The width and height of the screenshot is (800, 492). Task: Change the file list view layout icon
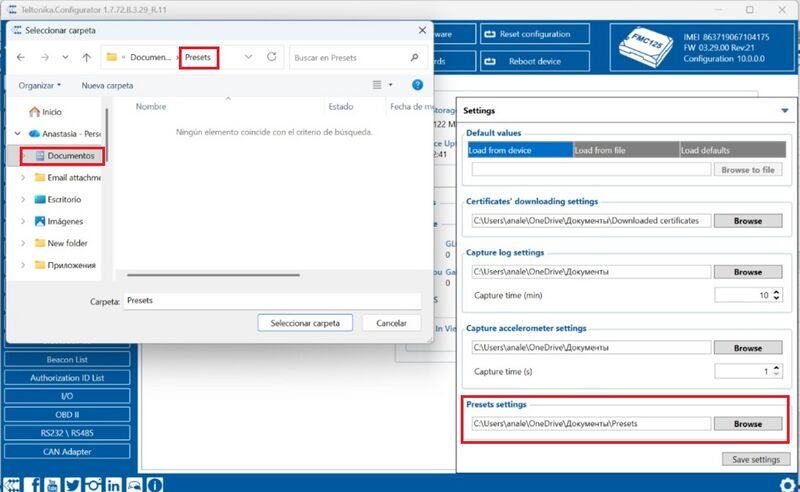377,85
